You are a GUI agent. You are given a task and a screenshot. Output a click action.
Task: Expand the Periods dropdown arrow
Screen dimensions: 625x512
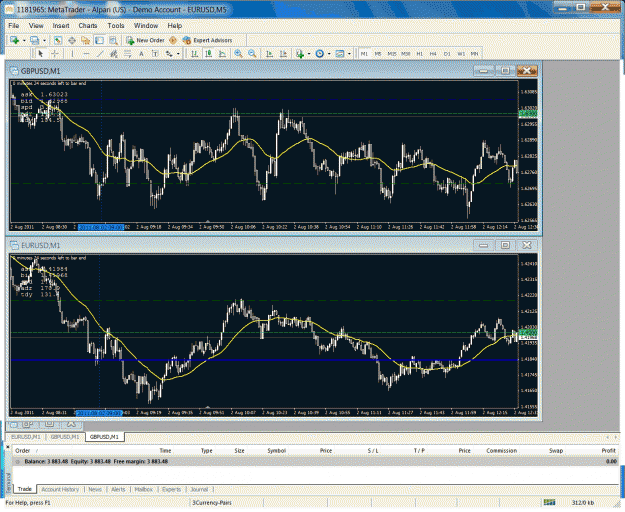pyautogui.click(x=329, y=54)
